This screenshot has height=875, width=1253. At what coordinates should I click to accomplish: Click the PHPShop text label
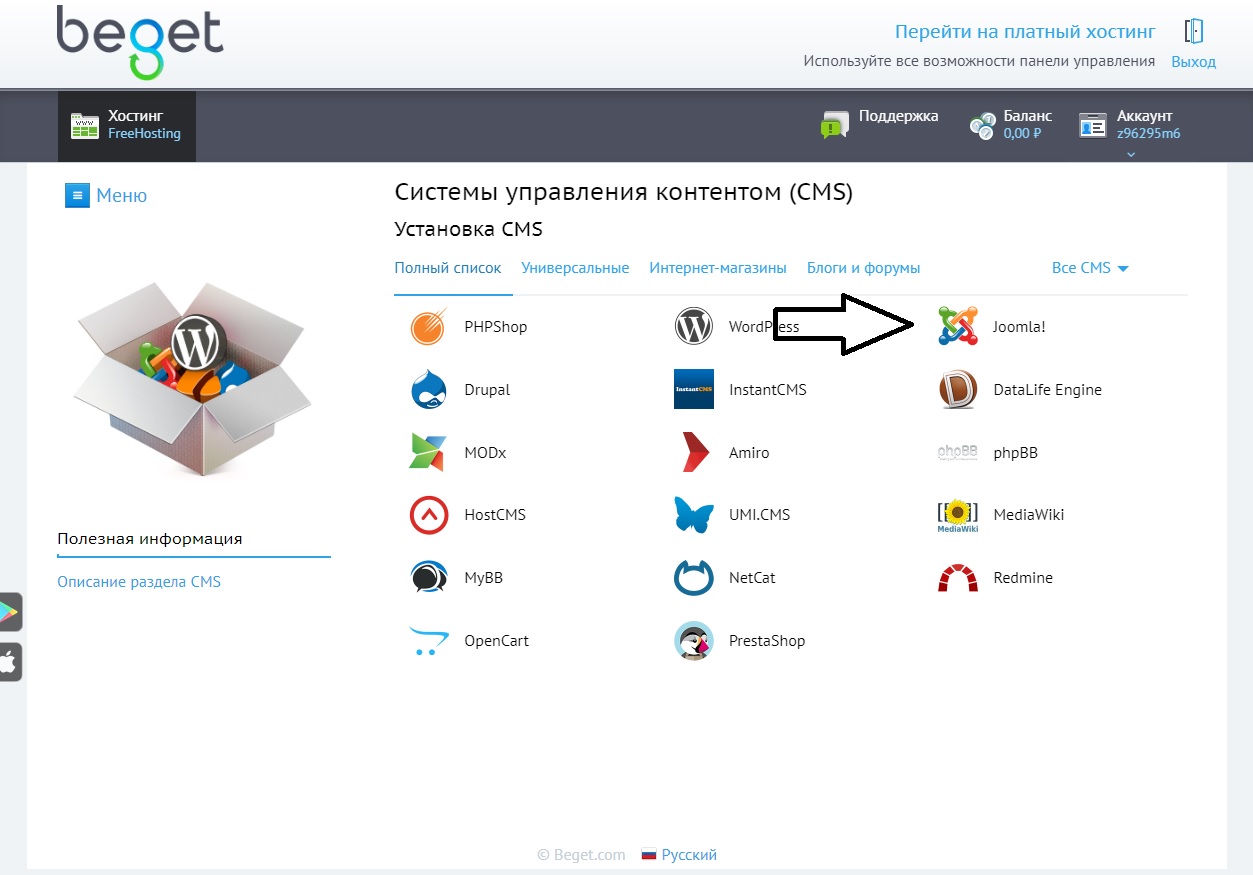tap(495, 327)
